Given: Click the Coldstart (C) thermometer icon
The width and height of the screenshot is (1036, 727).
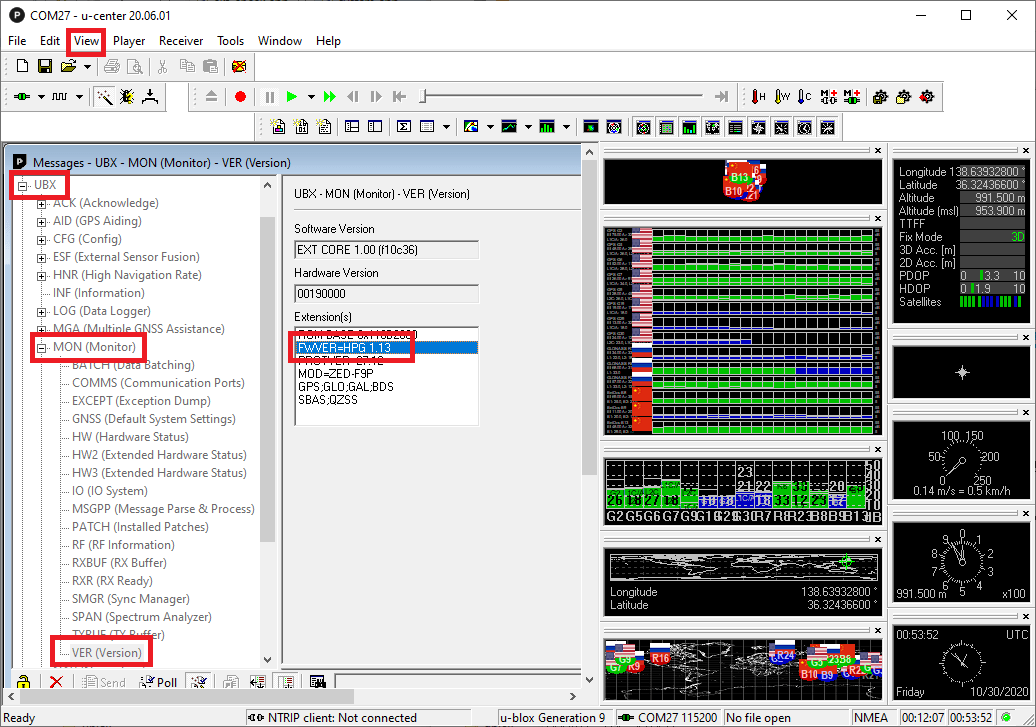Looking at the screenshot, I should click(803, 97).
